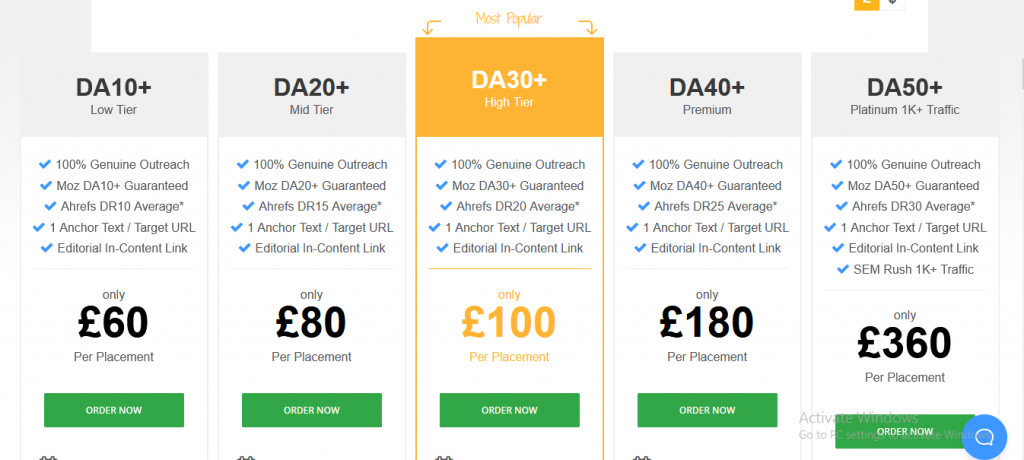This screenshot has height=460, width=1024.
Task: Click the Ahrefs DR20 Average* footnote text
Action: click(518, 206)
